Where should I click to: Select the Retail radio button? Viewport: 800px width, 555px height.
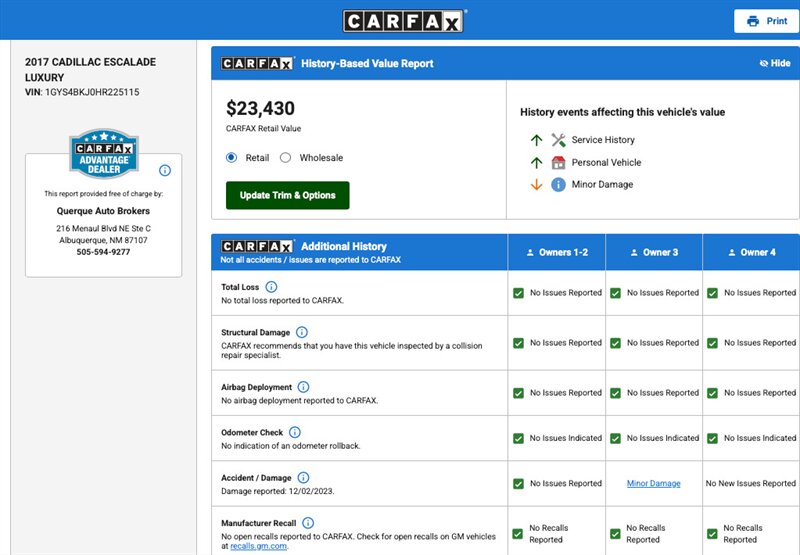[232, 158]
